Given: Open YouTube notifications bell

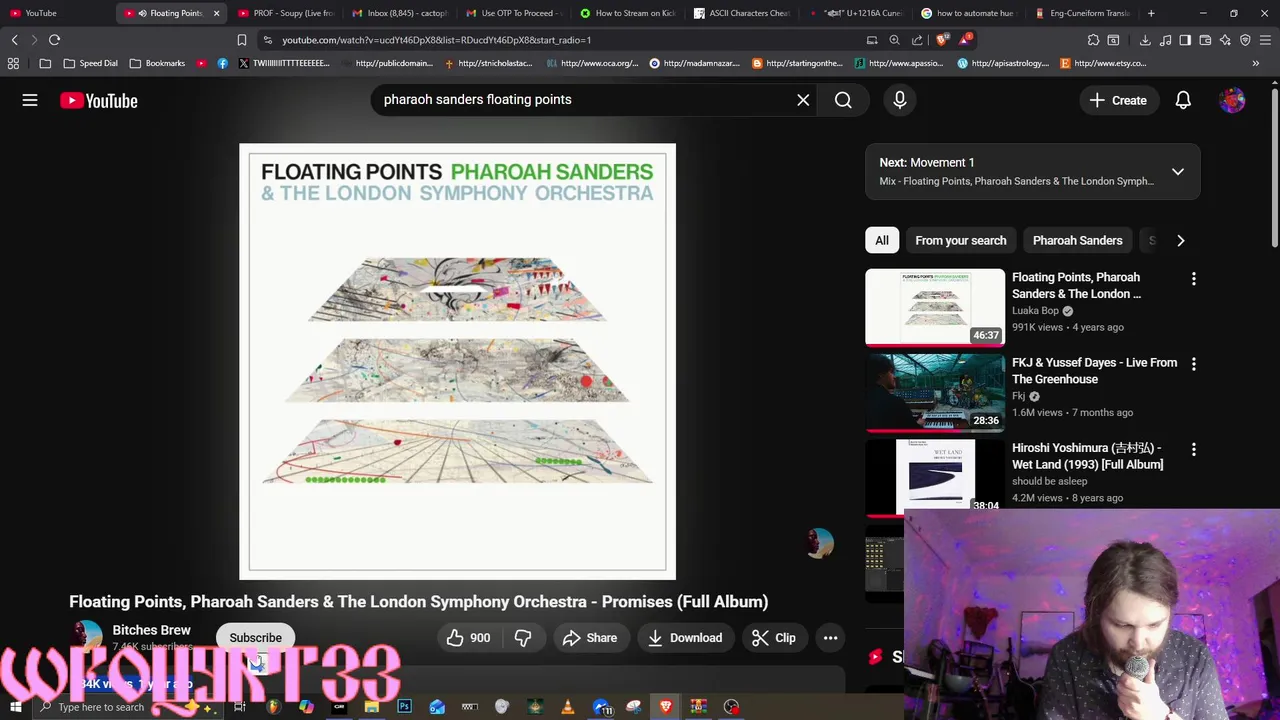Looking at the screenshot, I should click(1183, 100).
